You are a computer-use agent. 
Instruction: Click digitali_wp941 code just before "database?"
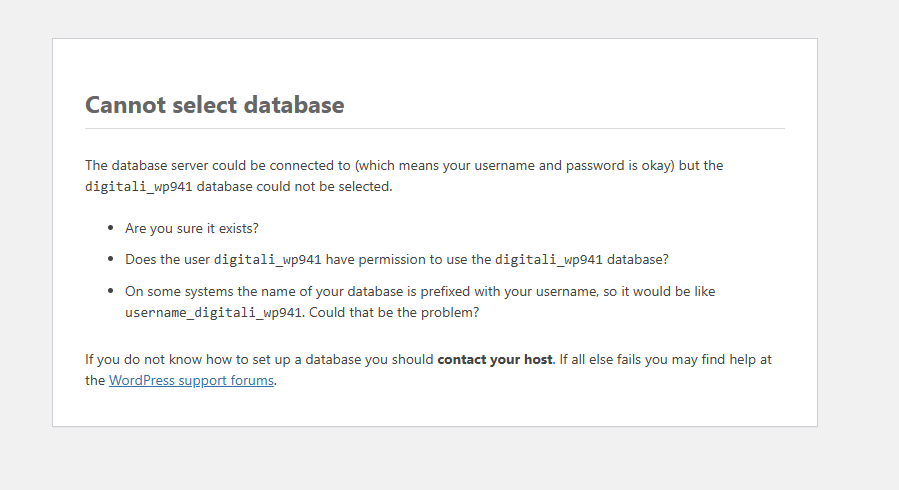[548, 260]
